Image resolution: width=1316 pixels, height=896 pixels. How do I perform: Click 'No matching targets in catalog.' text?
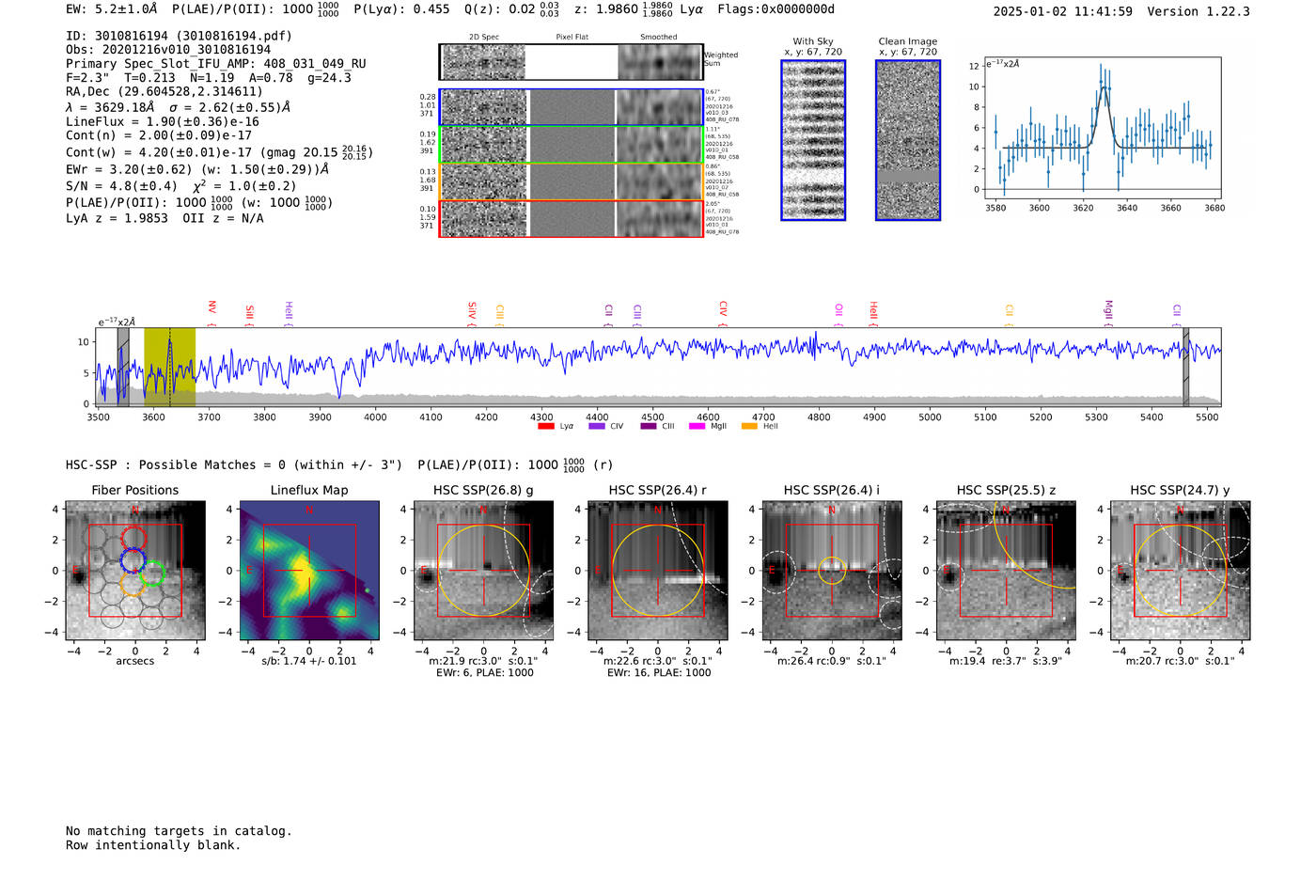(179, 831)
